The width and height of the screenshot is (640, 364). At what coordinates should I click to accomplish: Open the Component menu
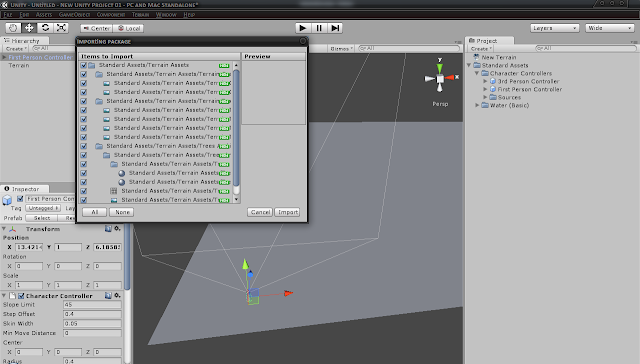(x=111, y=15)
